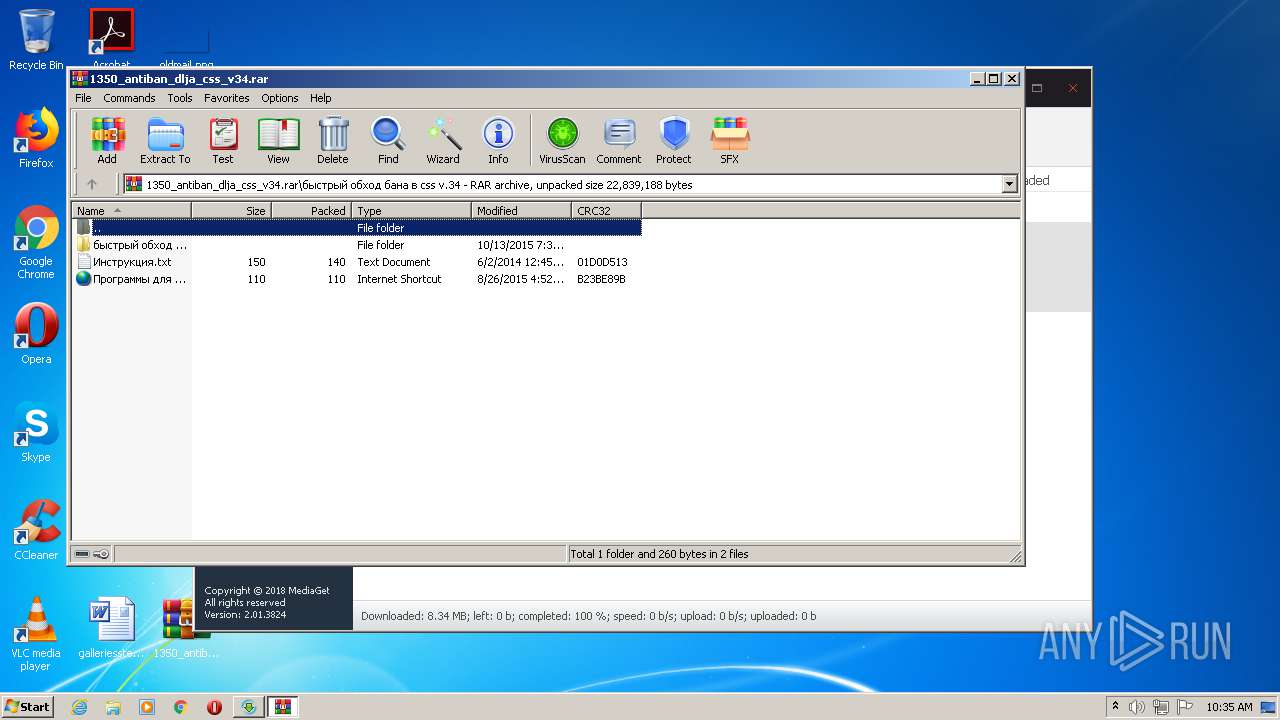Select the Инструкция.txt file row

point(357,262)
